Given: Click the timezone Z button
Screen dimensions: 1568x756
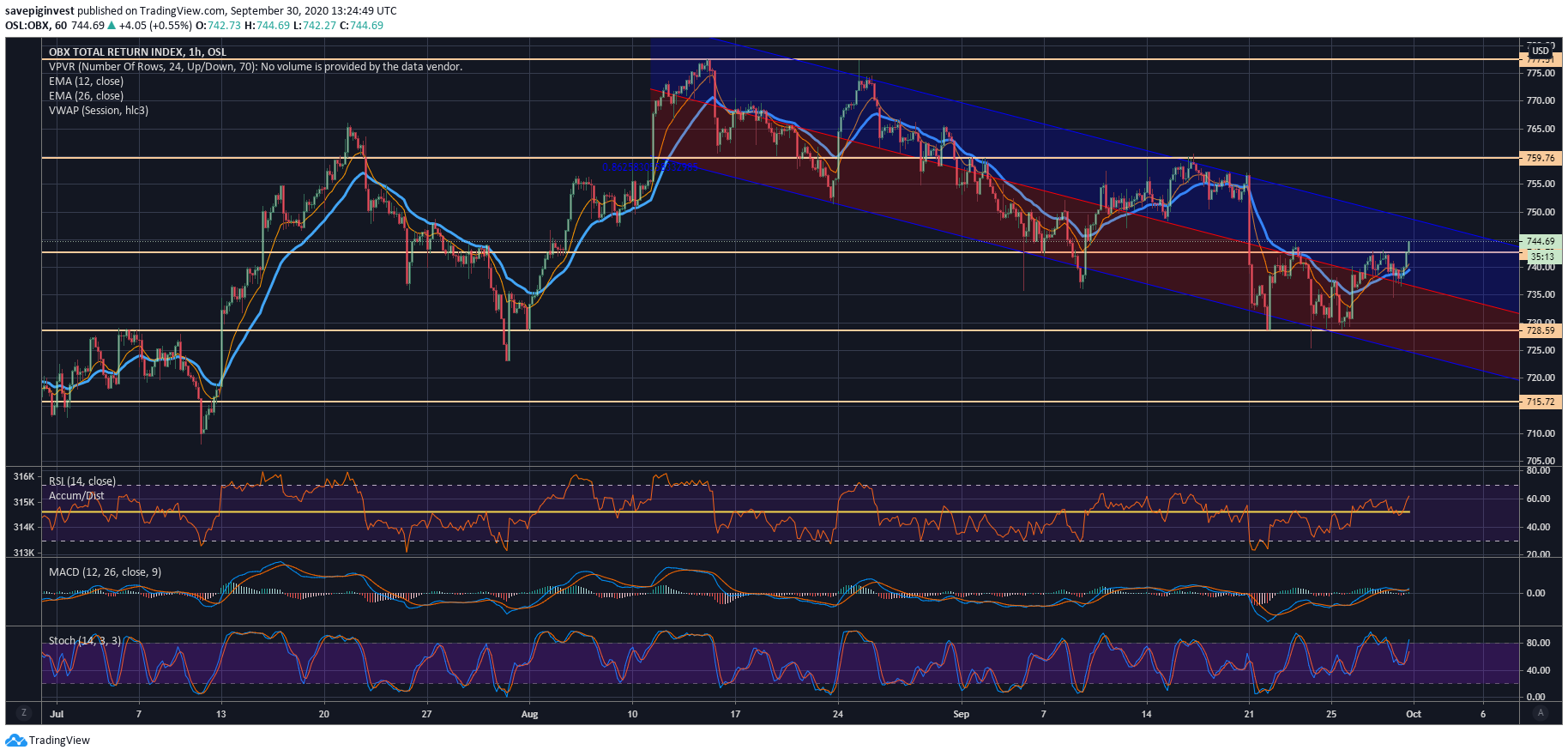Looking at the screenshot, I should (x=23, y=713).
